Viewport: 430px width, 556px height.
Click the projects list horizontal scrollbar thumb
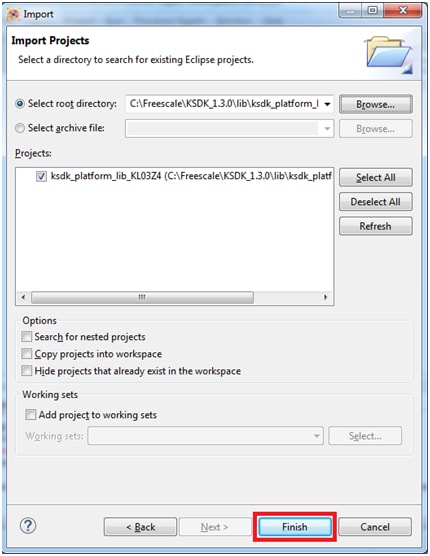[142, 297]
